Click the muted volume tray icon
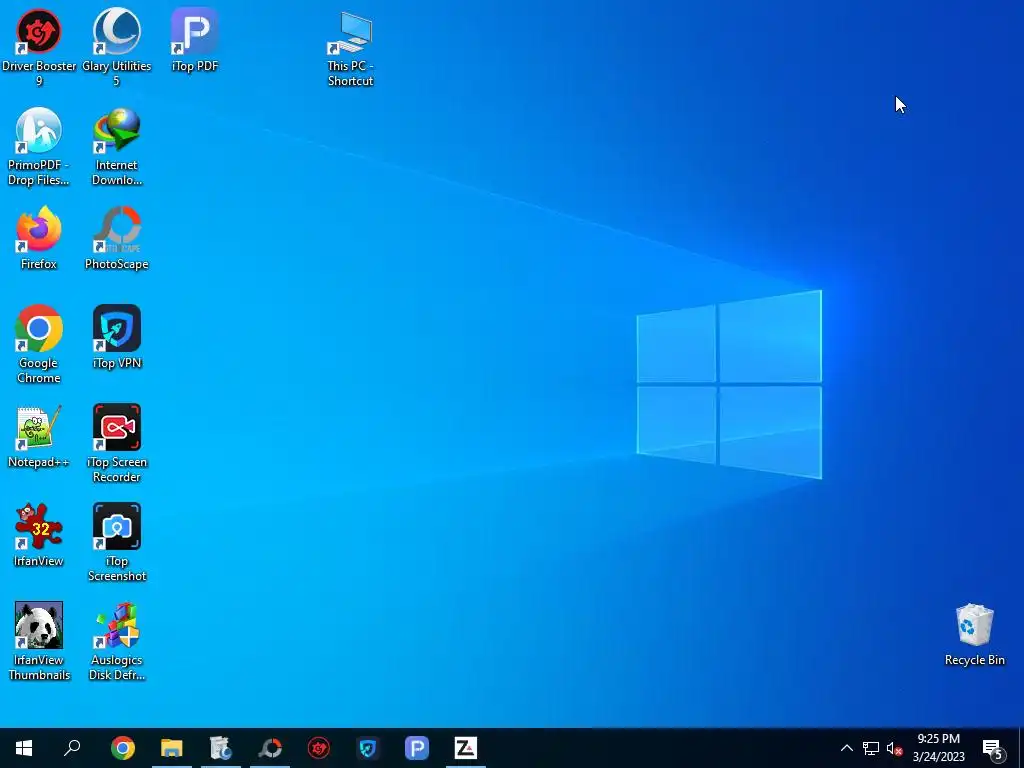Viewport: 1024px width, 768px height. pos(894,748)
